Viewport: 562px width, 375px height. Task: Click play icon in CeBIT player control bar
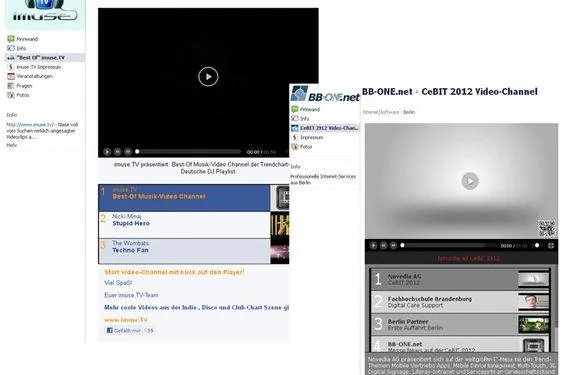coord(373,246)
